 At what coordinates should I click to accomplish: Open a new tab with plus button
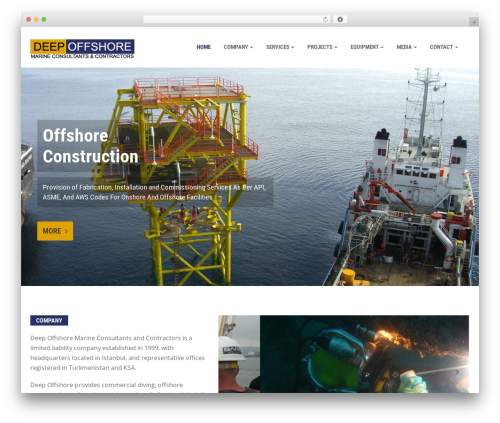click(x=474, y=22)
